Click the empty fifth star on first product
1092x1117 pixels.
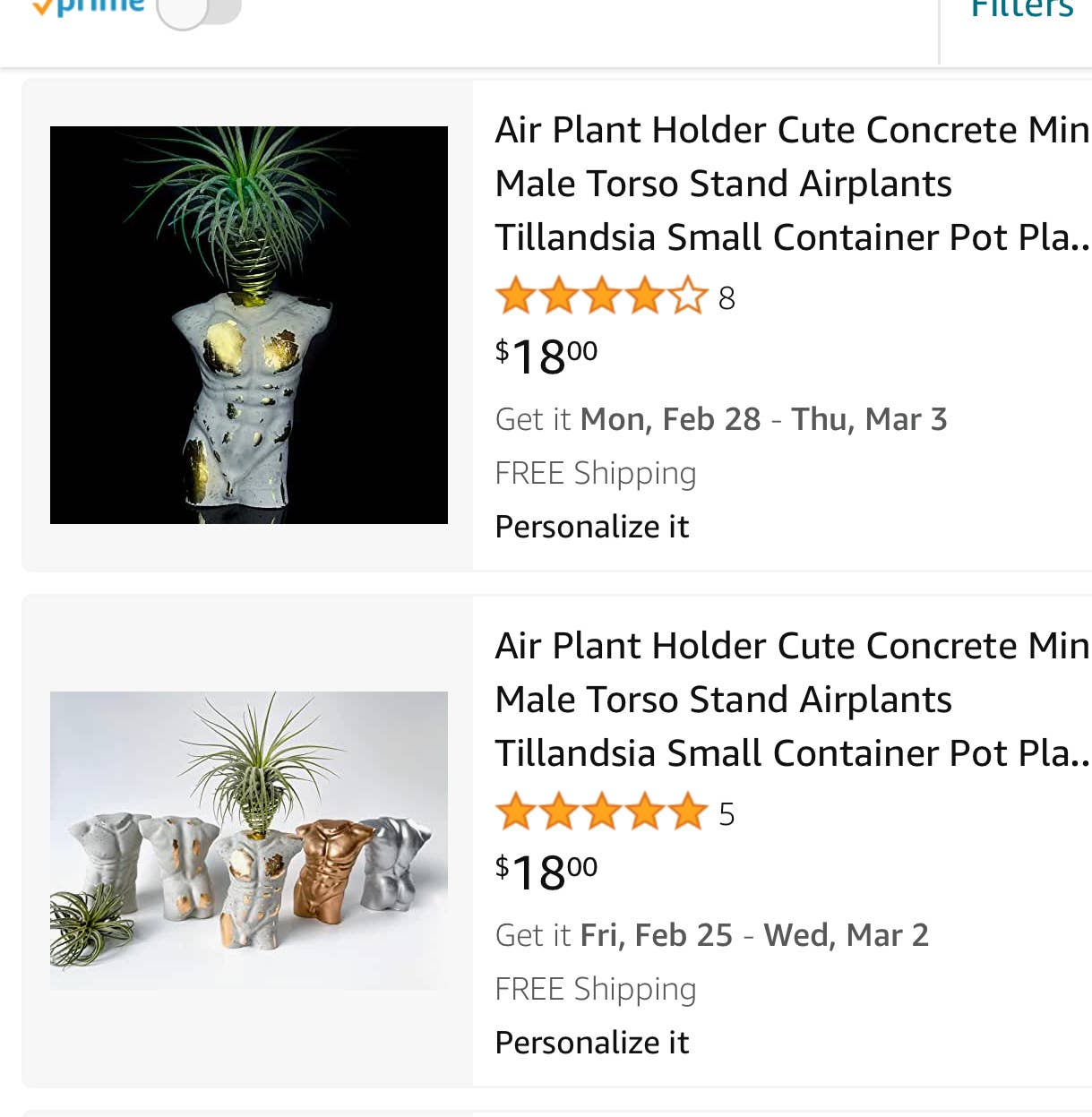687,296
